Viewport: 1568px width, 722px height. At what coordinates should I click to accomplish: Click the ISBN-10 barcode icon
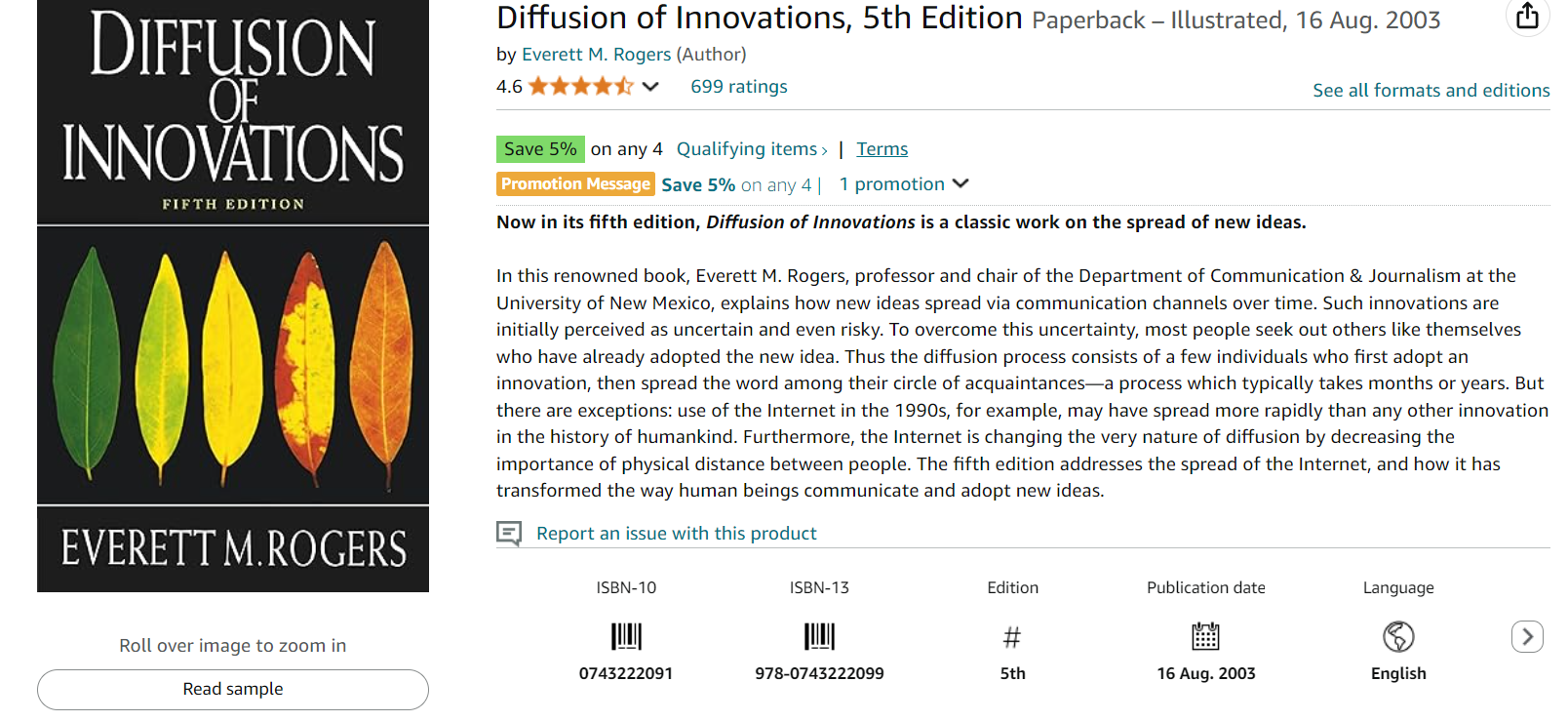coord(626,637)
